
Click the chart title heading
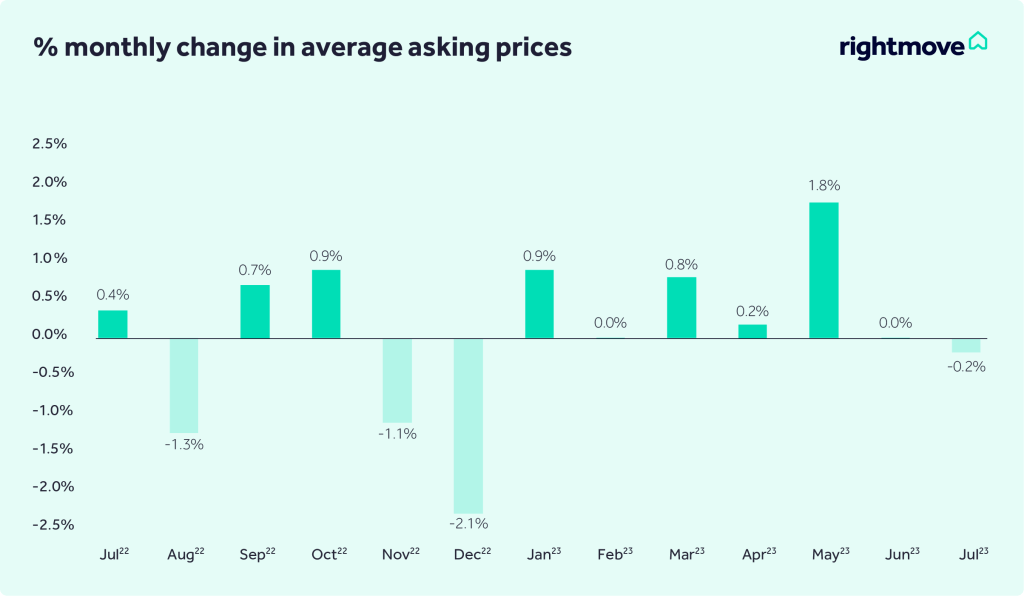pos(303,47)
